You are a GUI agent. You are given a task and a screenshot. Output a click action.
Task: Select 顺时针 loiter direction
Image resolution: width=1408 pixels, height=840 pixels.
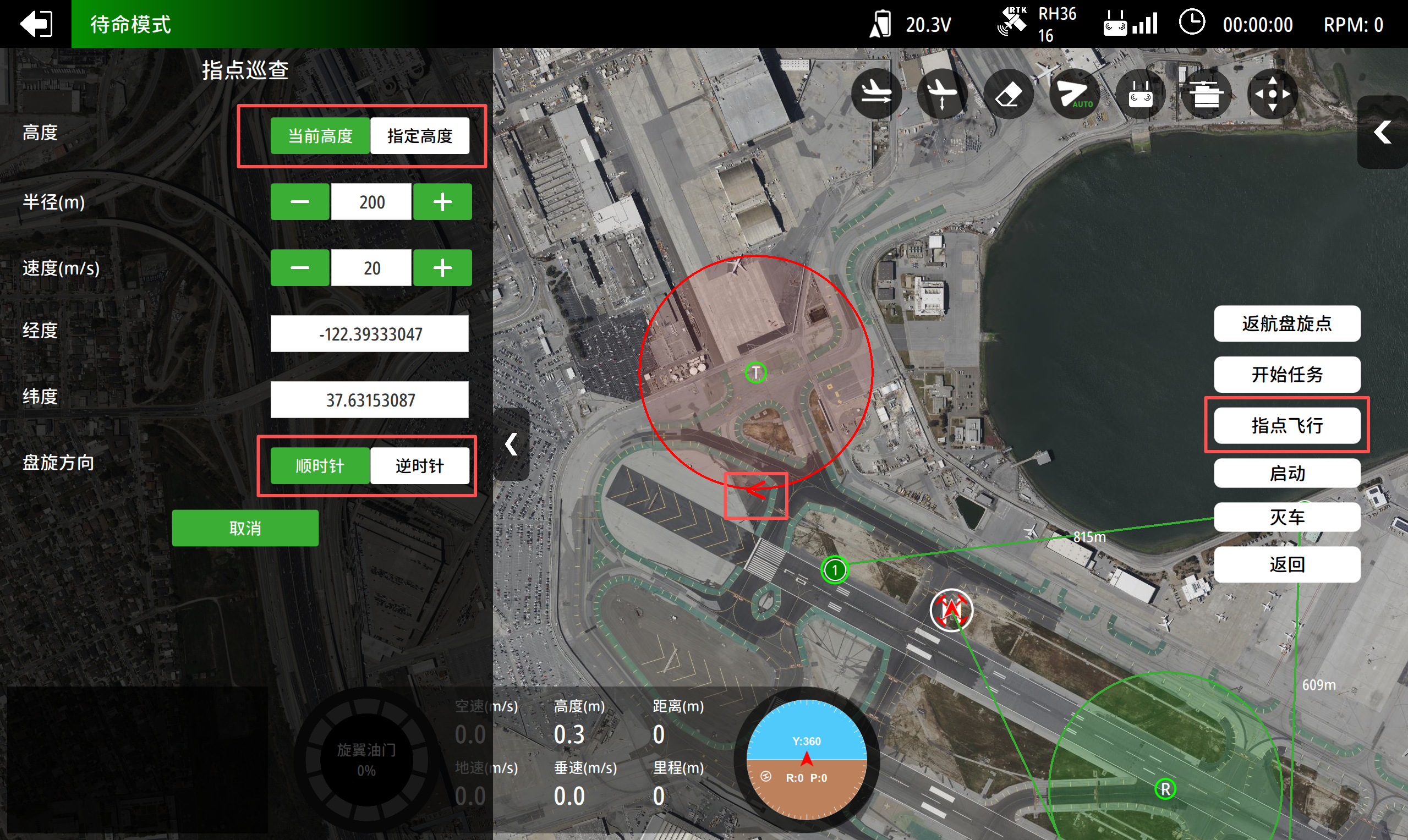[320, 466]
